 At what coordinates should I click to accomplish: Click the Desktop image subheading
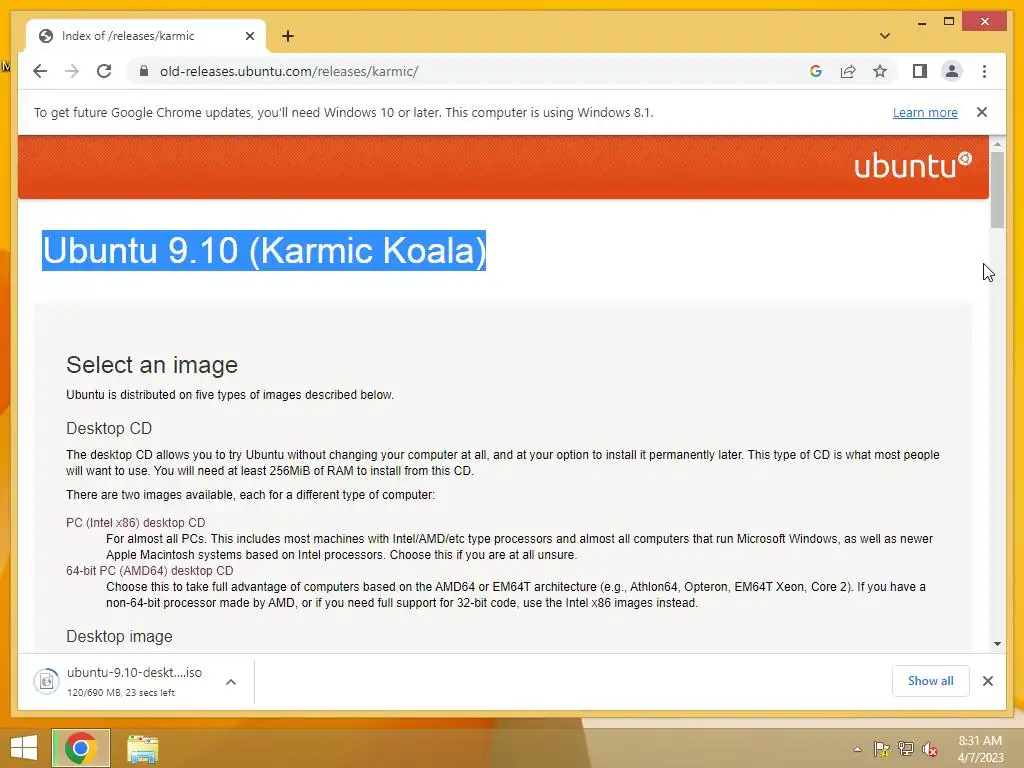[120, 637]
